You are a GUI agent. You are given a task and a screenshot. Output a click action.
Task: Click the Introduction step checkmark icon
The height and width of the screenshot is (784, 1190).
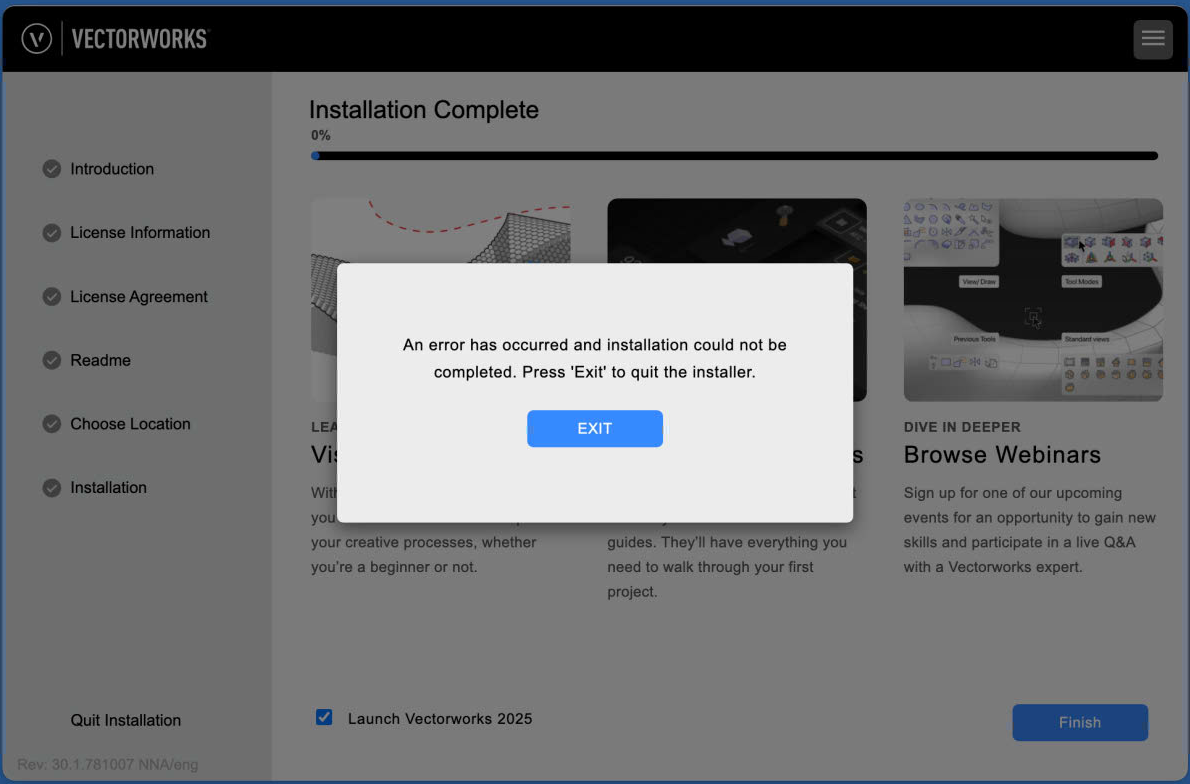pyautogui.click(x=52, y=169)
